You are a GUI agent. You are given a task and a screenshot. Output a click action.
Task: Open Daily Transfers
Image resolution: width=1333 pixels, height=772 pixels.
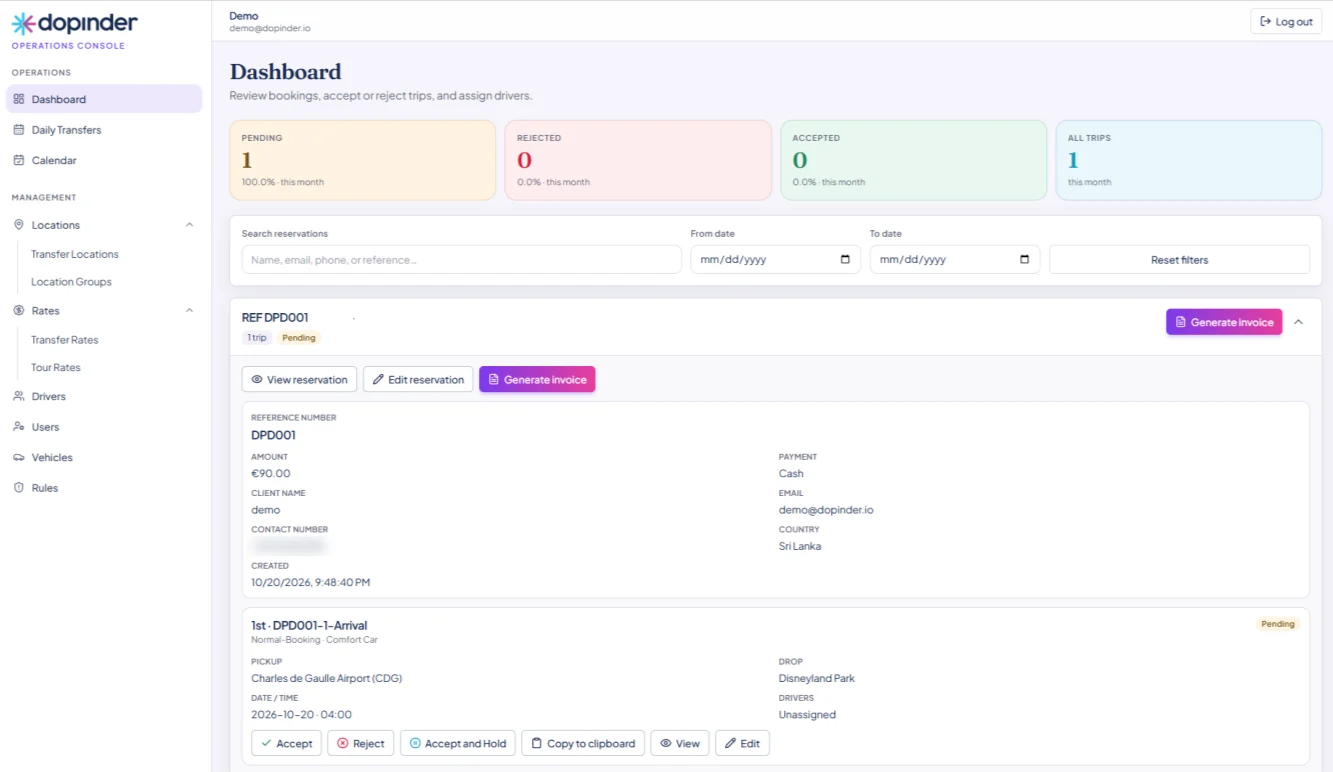(x=104, y=130)
